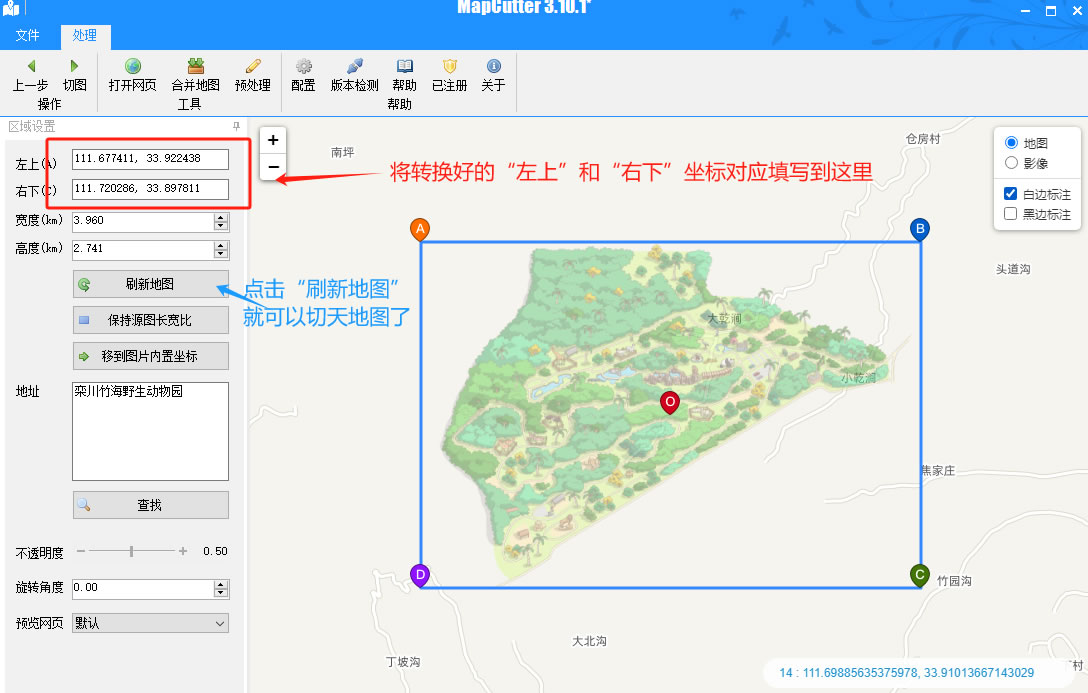
Task: Pin the 区域设置 panel
Action: (236, 126)
